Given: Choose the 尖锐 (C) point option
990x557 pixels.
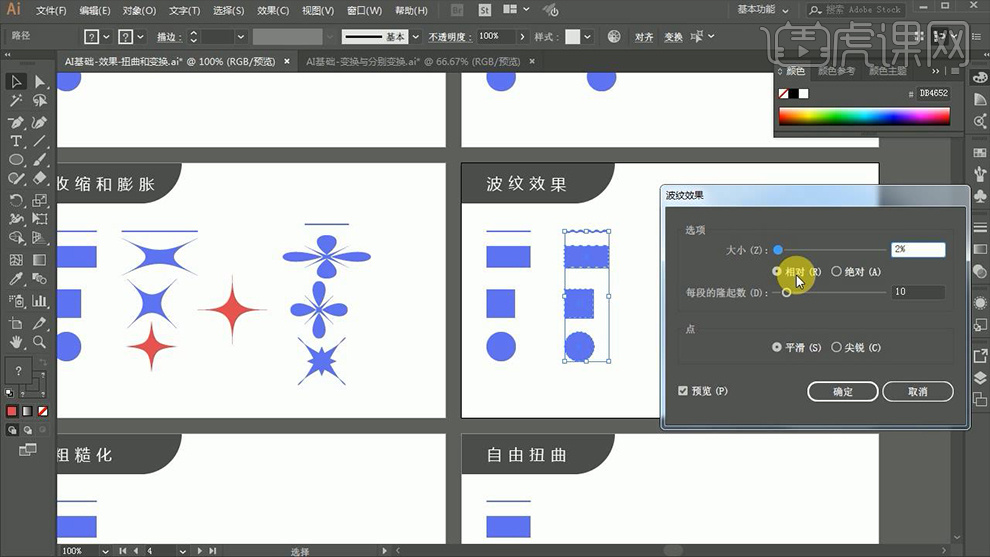Looking at the screenshot, I should [837, 348].
